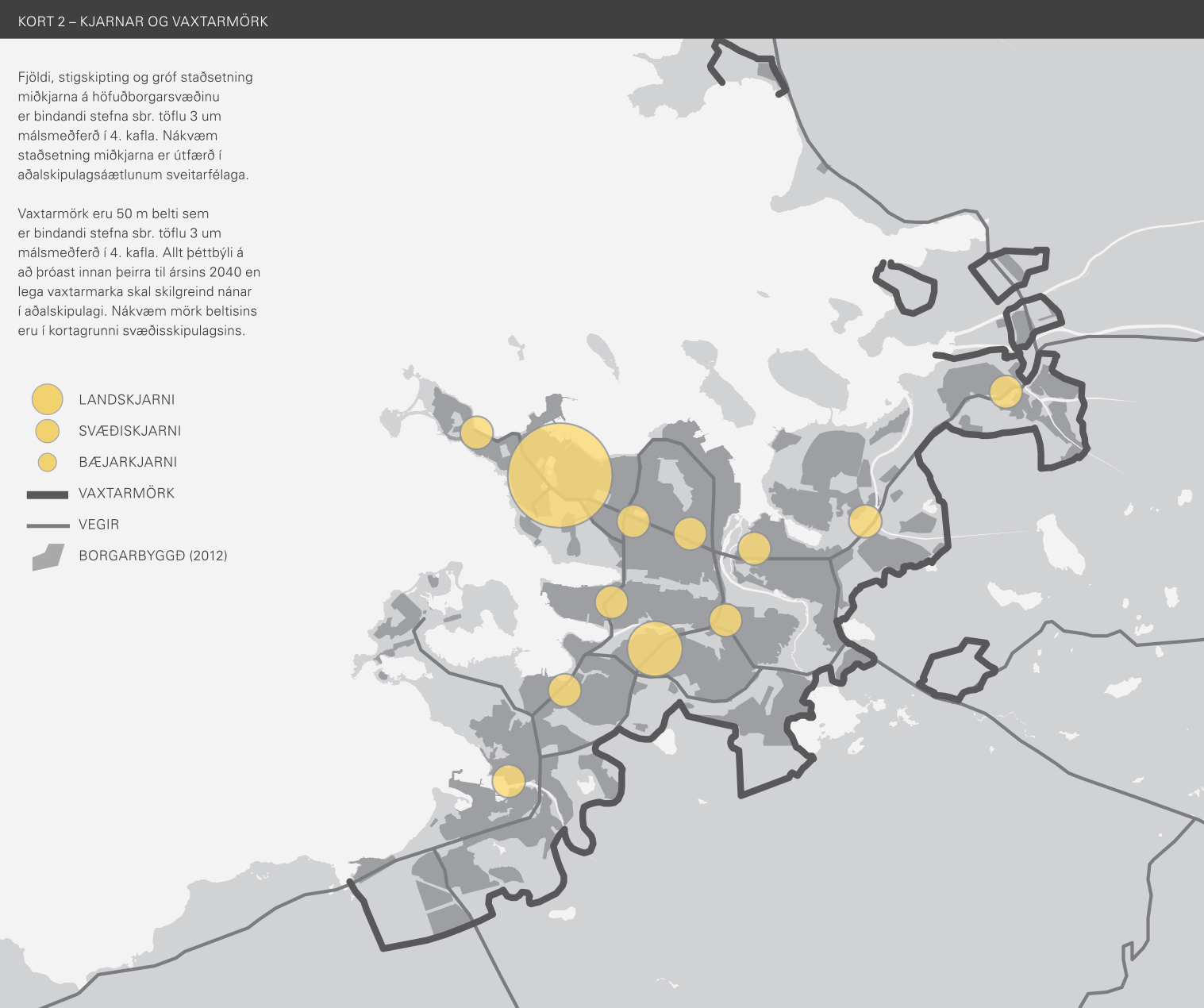Click the 'VAXTARMÖRK' legend label
1204x1008 pixels.
click(127, 494)
